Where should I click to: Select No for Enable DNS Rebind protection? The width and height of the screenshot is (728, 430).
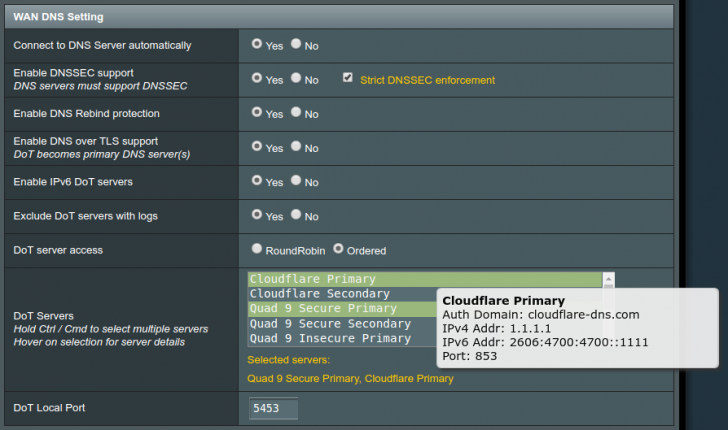(296, 112)
